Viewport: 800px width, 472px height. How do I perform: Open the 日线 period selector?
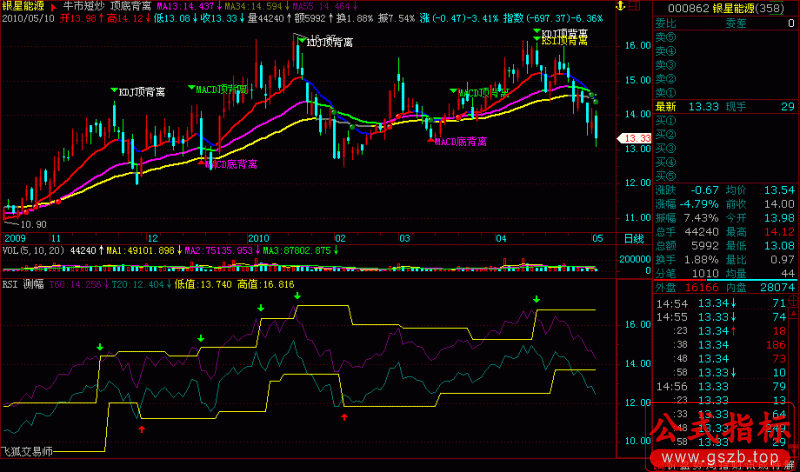point(633,239)
